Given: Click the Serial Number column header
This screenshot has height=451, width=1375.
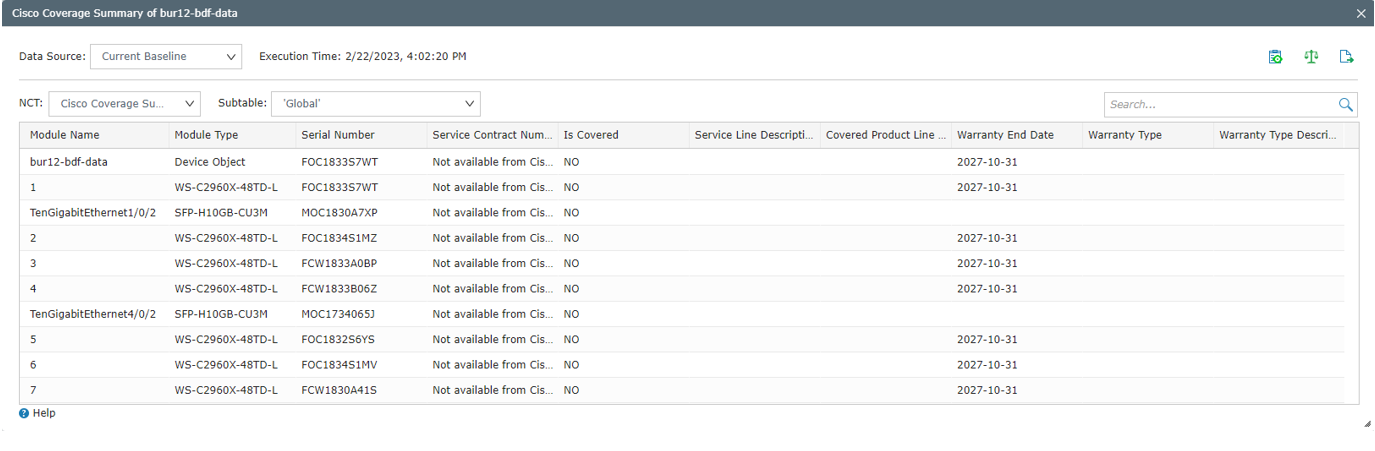Looking at the screenshot, I should (x=338, y=135).
